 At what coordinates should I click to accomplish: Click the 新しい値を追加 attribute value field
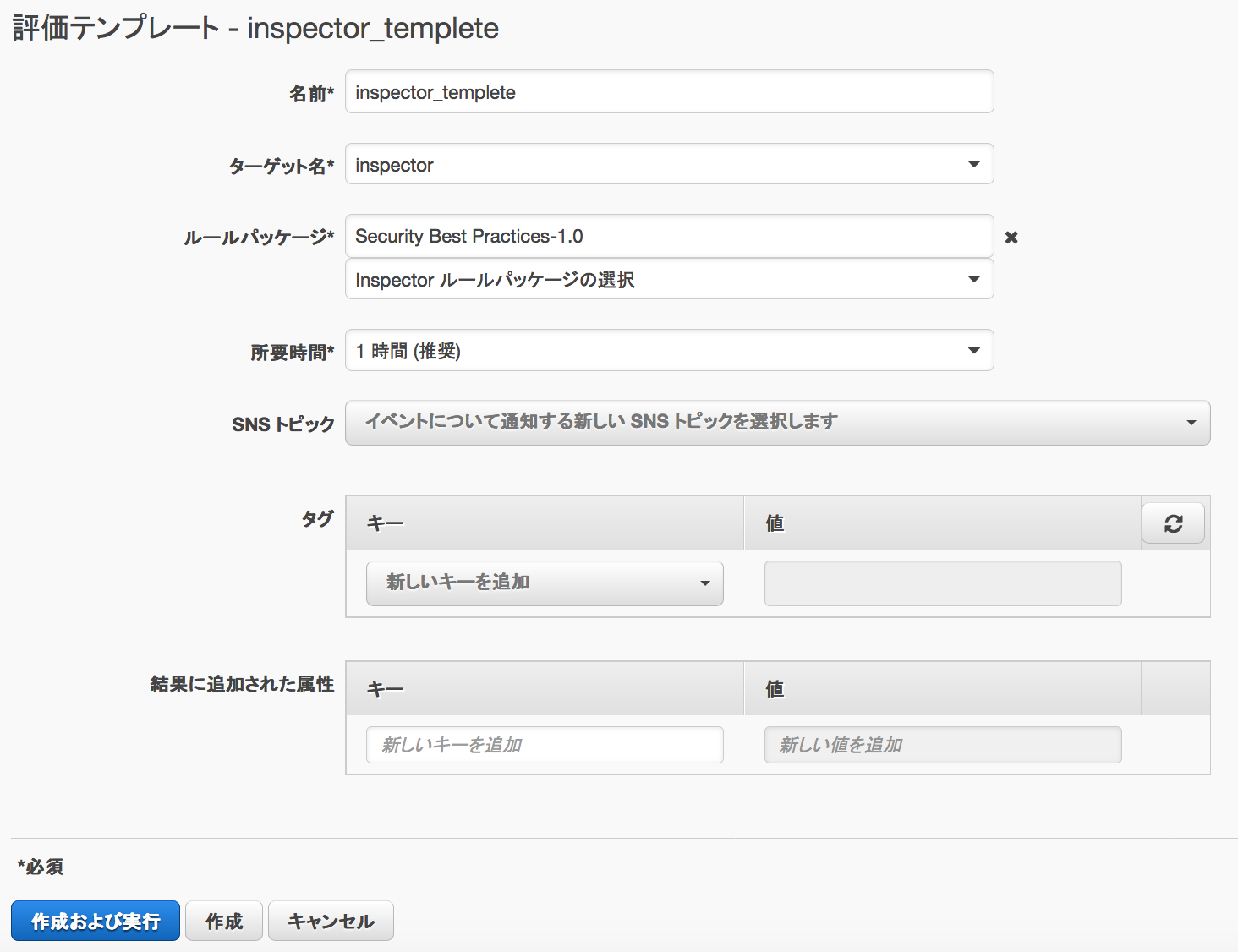(x=942, y=745)
